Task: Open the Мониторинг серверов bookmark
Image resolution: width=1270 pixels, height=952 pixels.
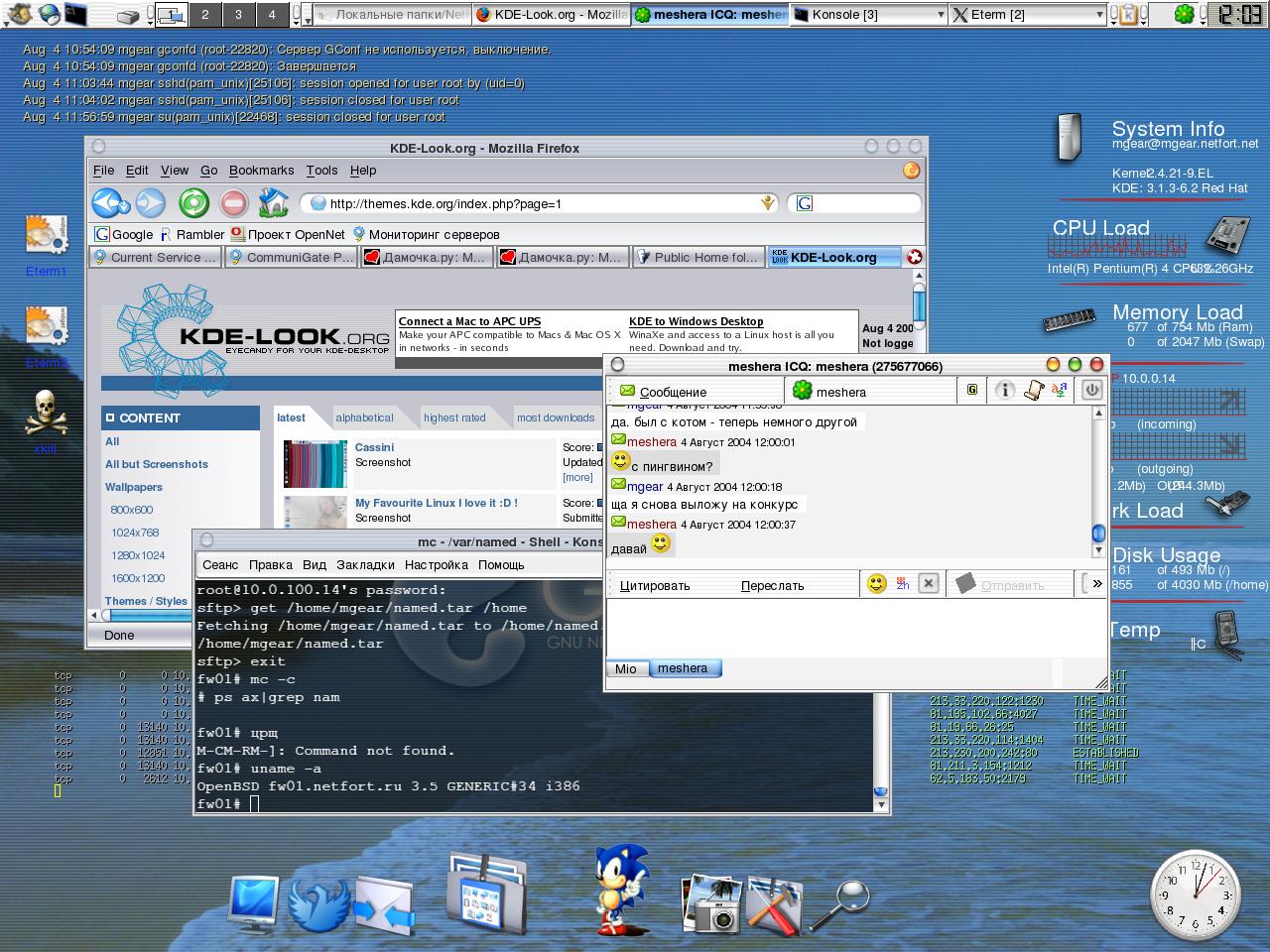Action: pos(427,235)
